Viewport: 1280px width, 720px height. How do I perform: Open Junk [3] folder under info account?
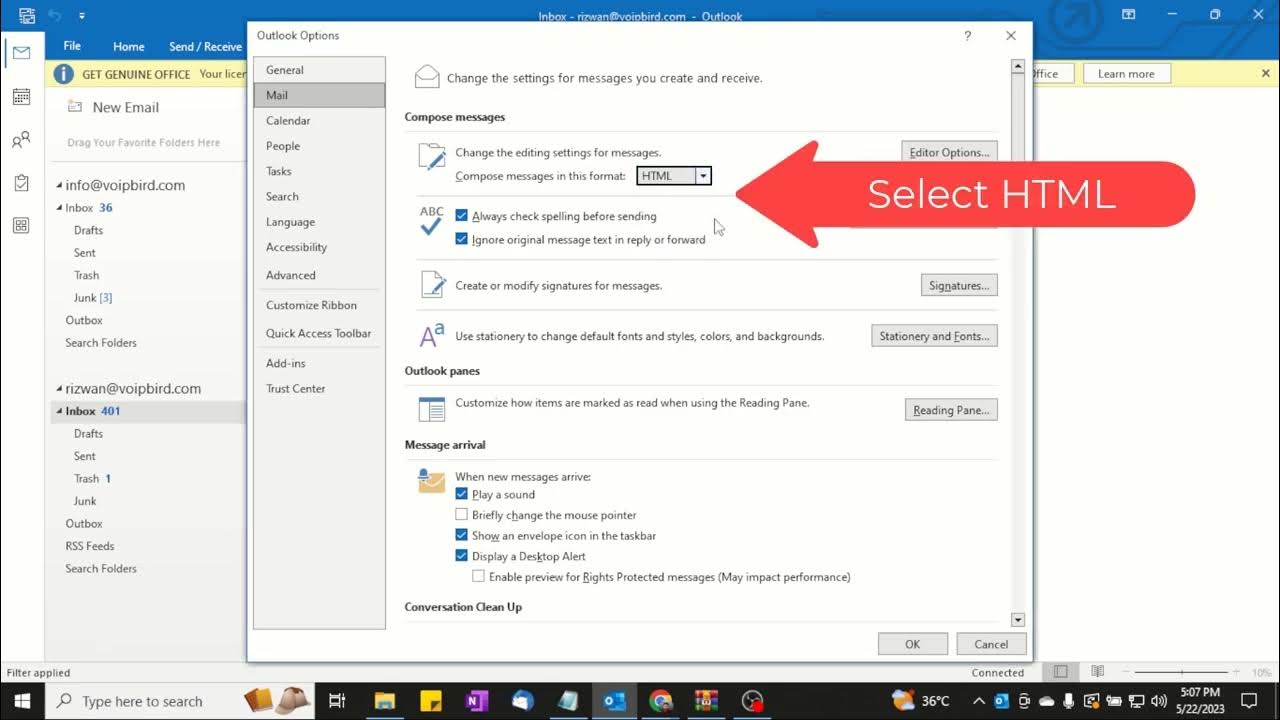[92, 297]
